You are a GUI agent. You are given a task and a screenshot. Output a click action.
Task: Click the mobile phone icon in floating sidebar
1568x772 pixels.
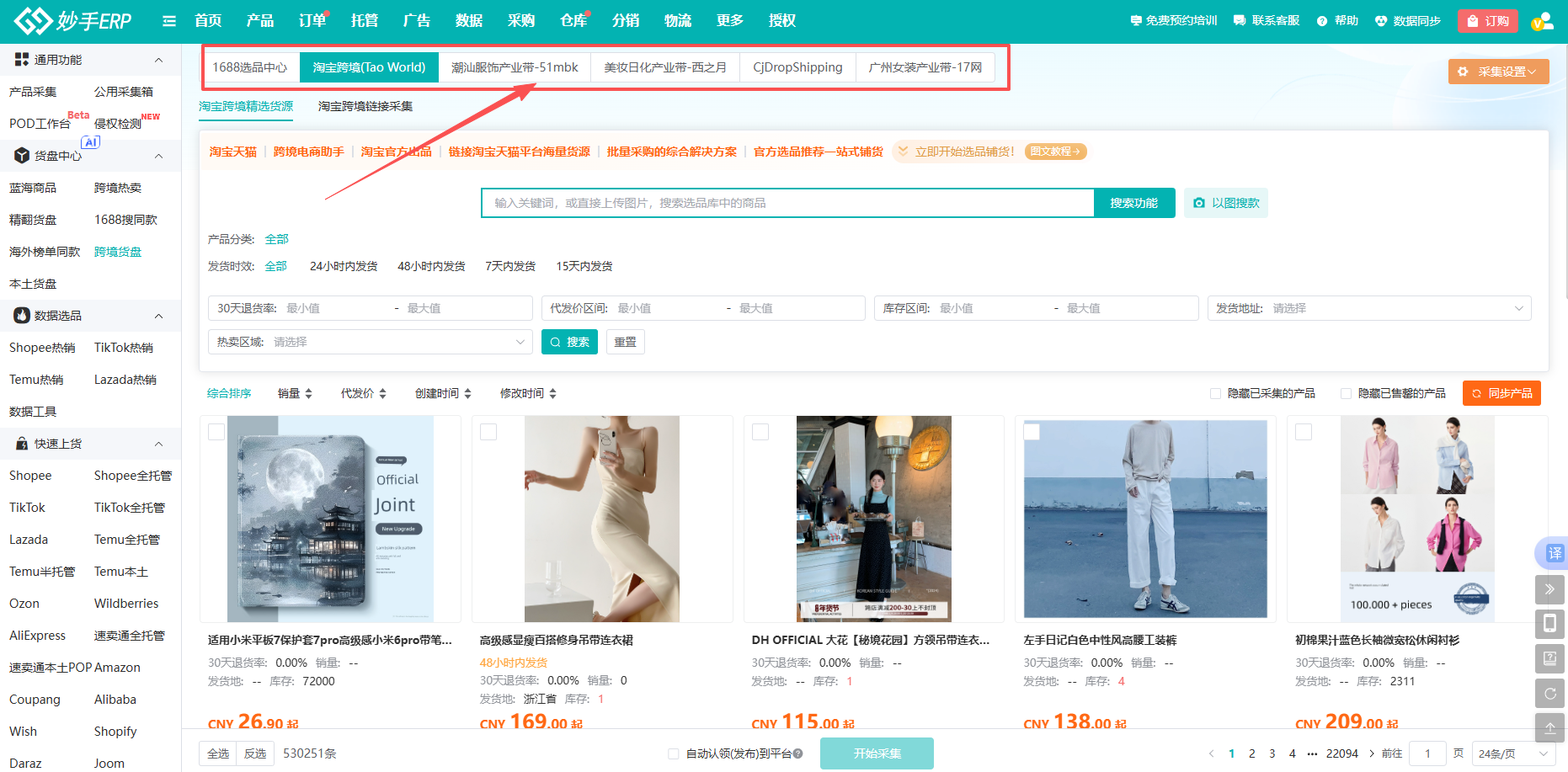point(1549,624)
